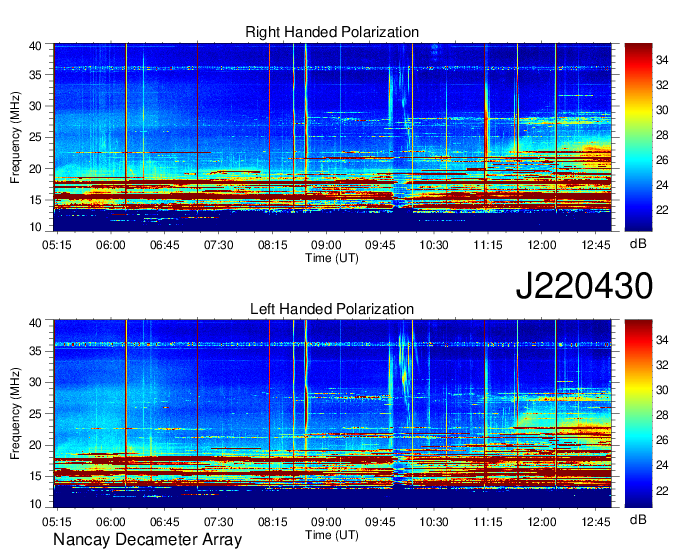
Task: Click the 10:30 time tick on the bottom plot
Action: 434,522
